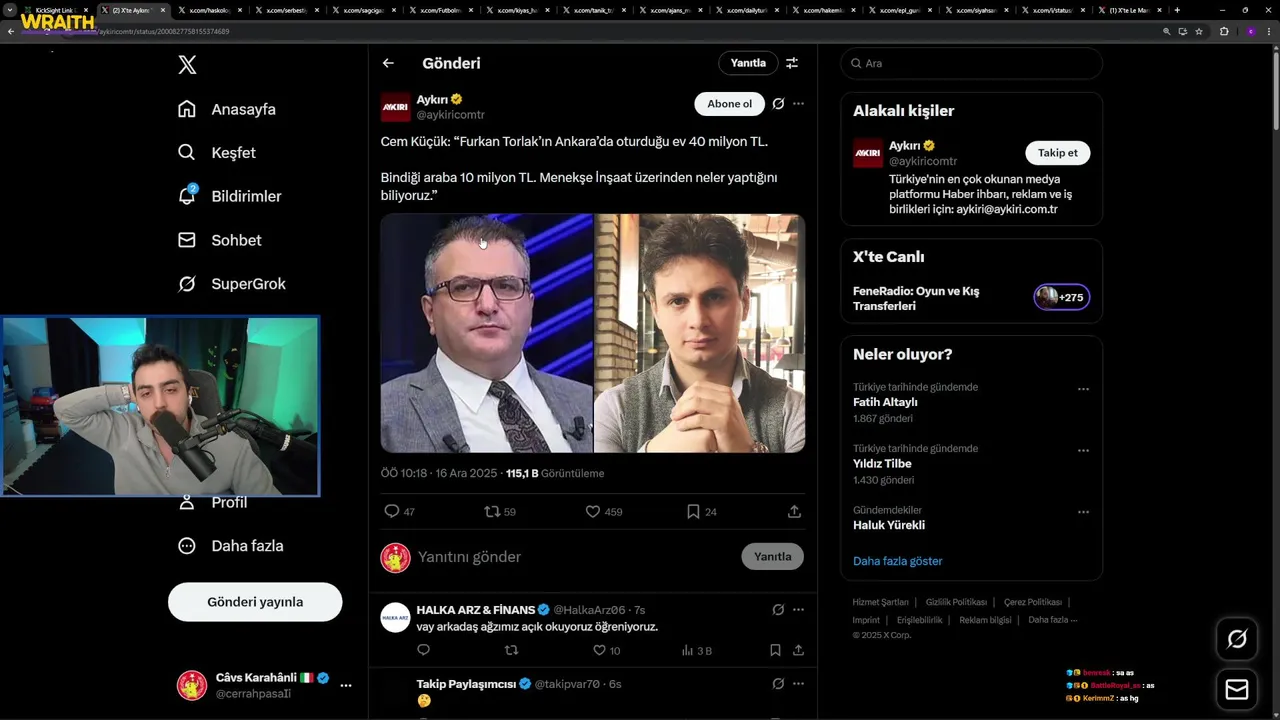The image size is (1280, 720).
Task: Open account switcher menu for Câvs Karahânli
Action: click(x=346, y=685)
